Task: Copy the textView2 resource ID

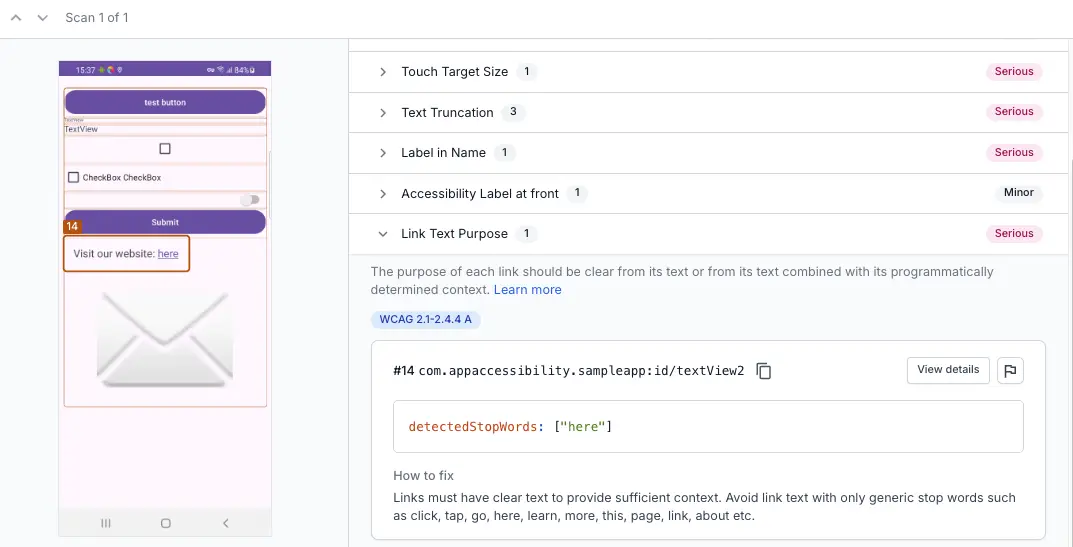Action: 764,371
